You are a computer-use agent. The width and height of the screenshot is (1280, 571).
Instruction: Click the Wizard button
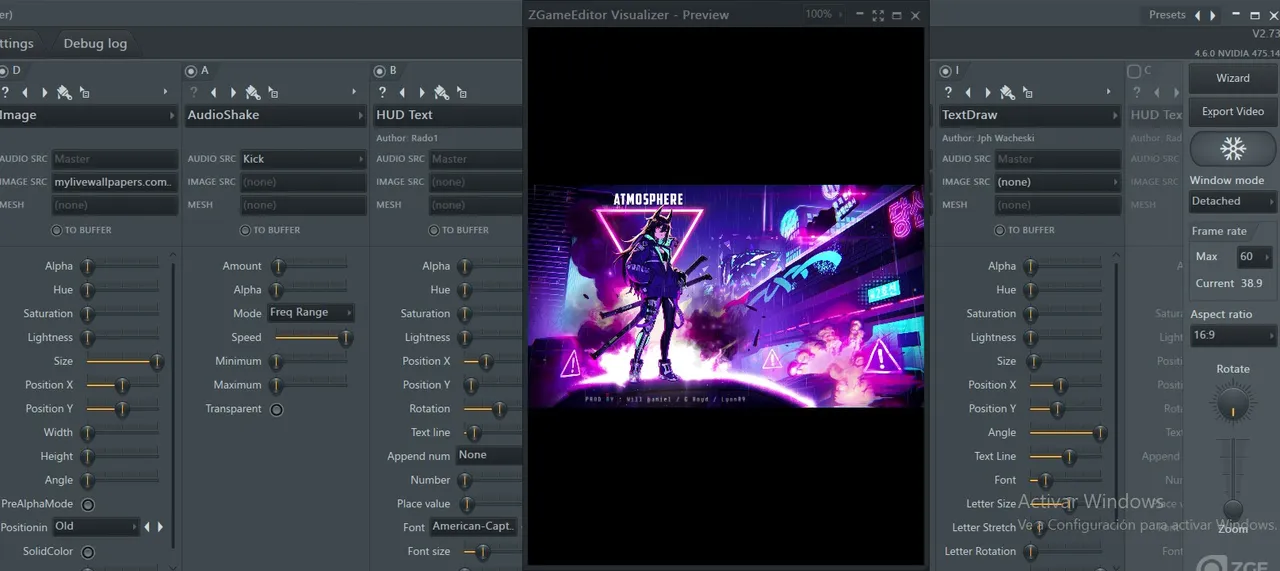[1232, 78]
